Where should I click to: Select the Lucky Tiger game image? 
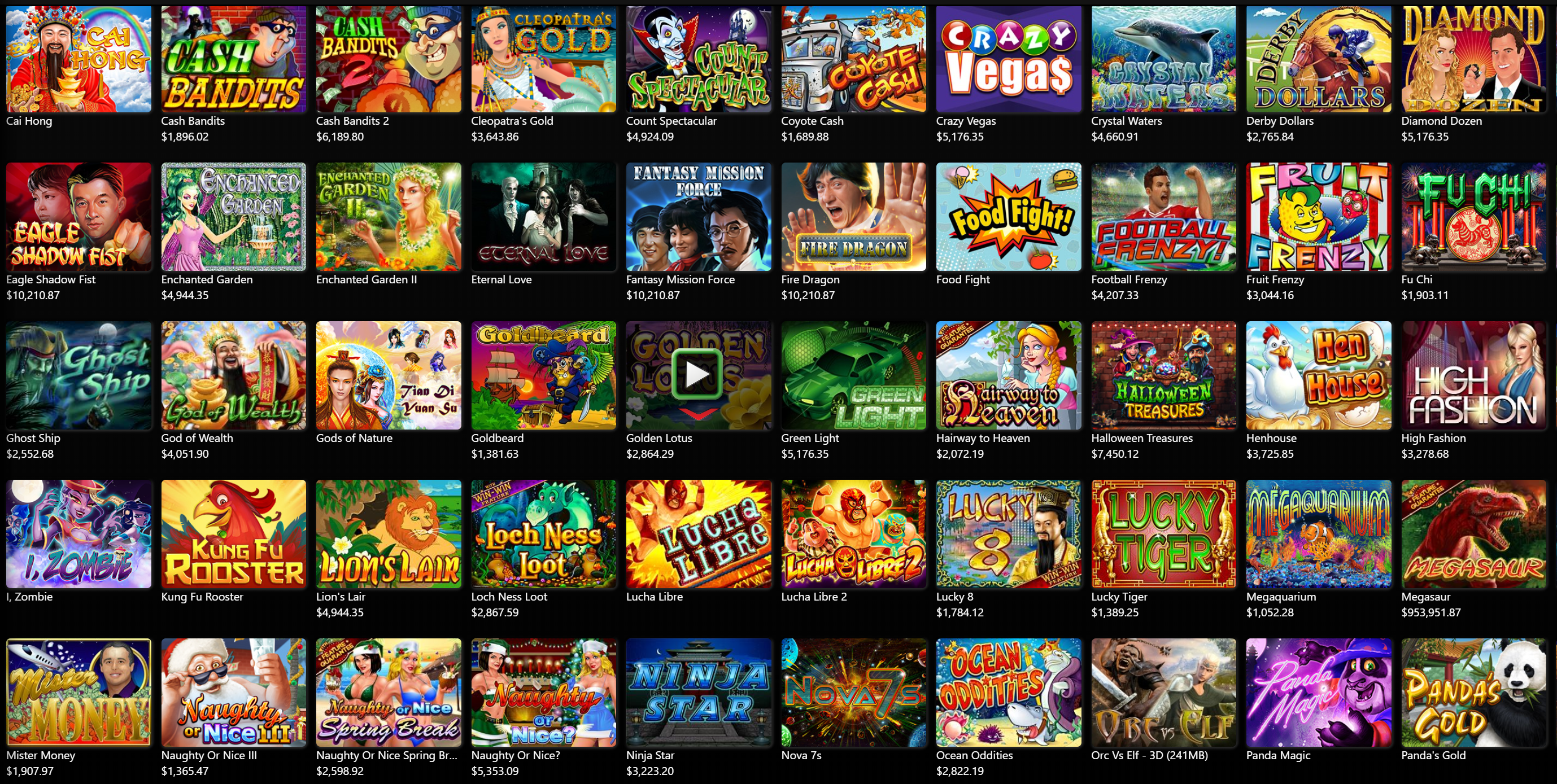(x=1163, y=534)
